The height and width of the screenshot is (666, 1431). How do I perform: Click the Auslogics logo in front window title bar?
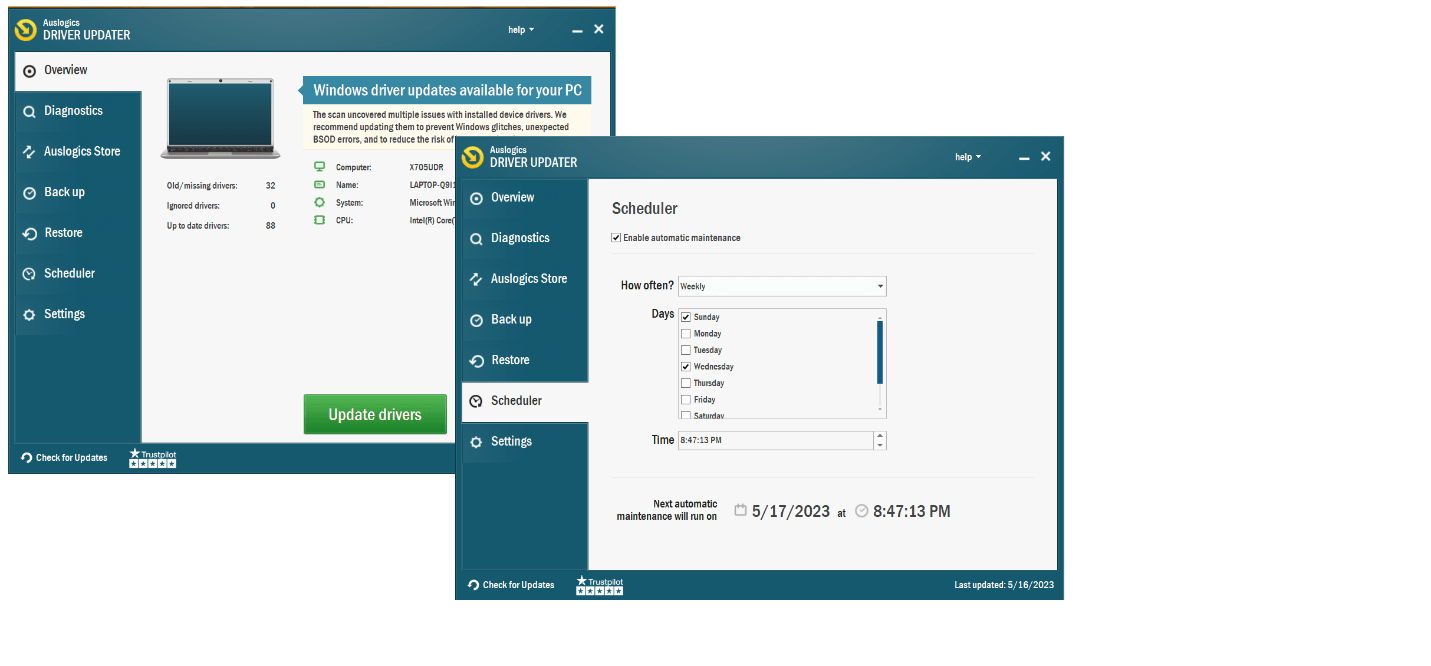pos(472,157)
